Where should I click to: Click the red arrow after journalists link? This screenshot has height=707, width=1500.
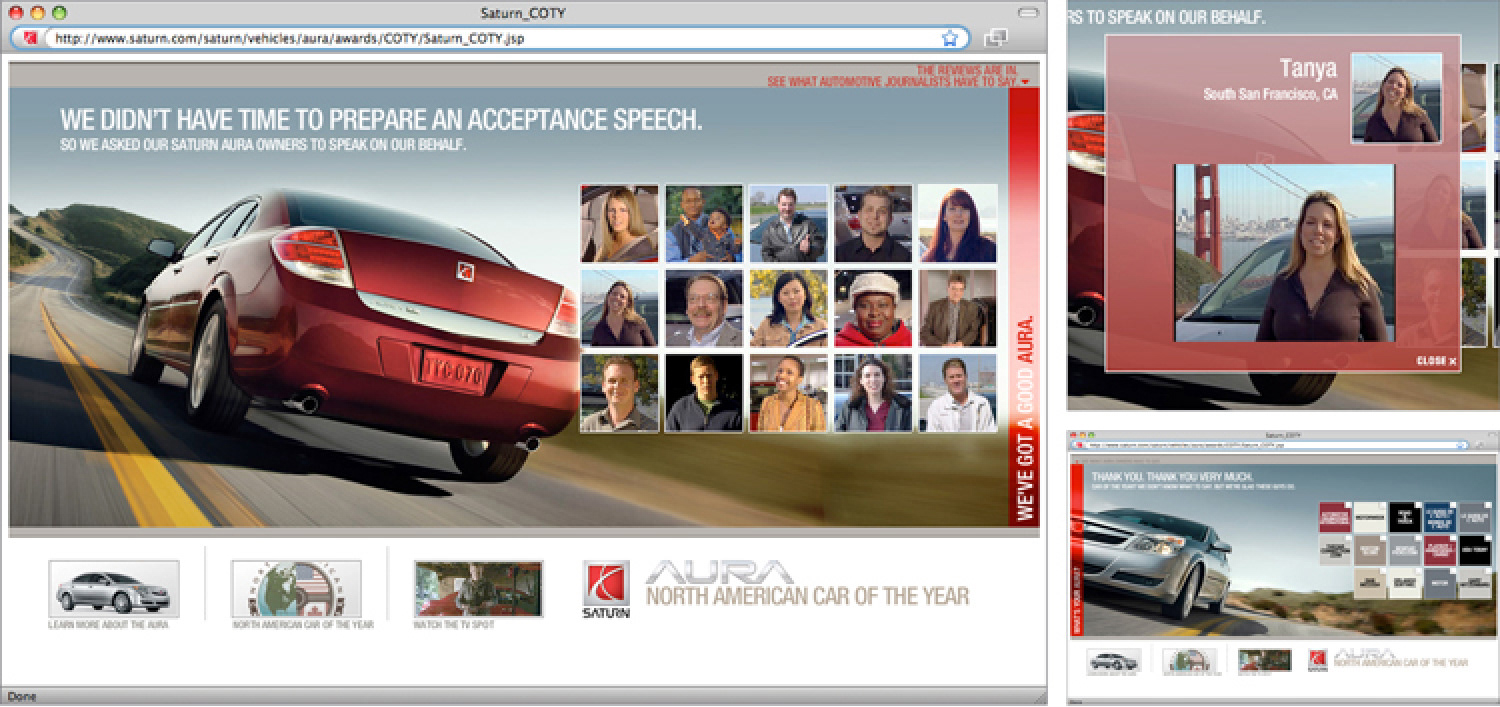pos(1026,82)
